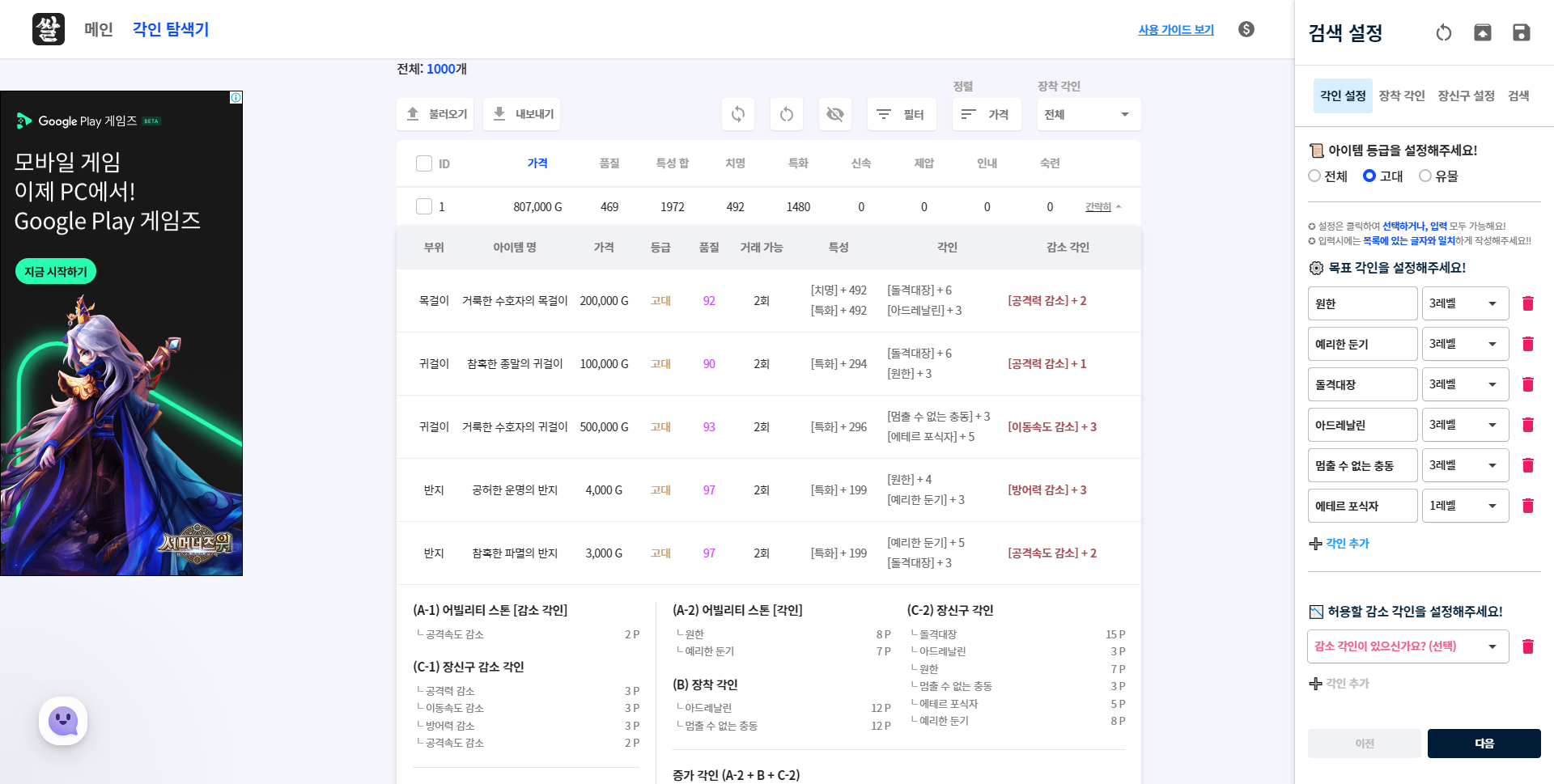Delete the 예리한 둔기 engraving row
Image resolution: width=1554 pixels, height=784 pixels.
1528,344
